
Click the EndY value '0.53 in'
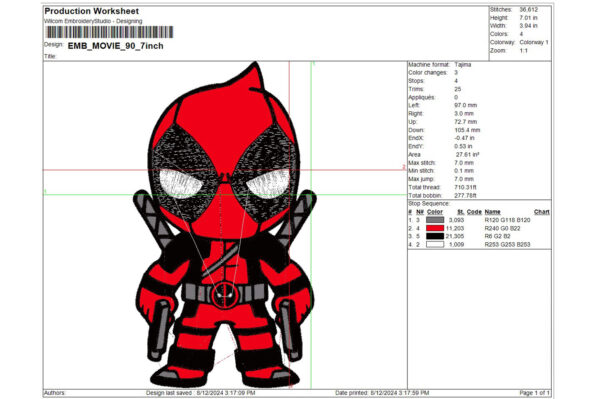click(463, 146)
